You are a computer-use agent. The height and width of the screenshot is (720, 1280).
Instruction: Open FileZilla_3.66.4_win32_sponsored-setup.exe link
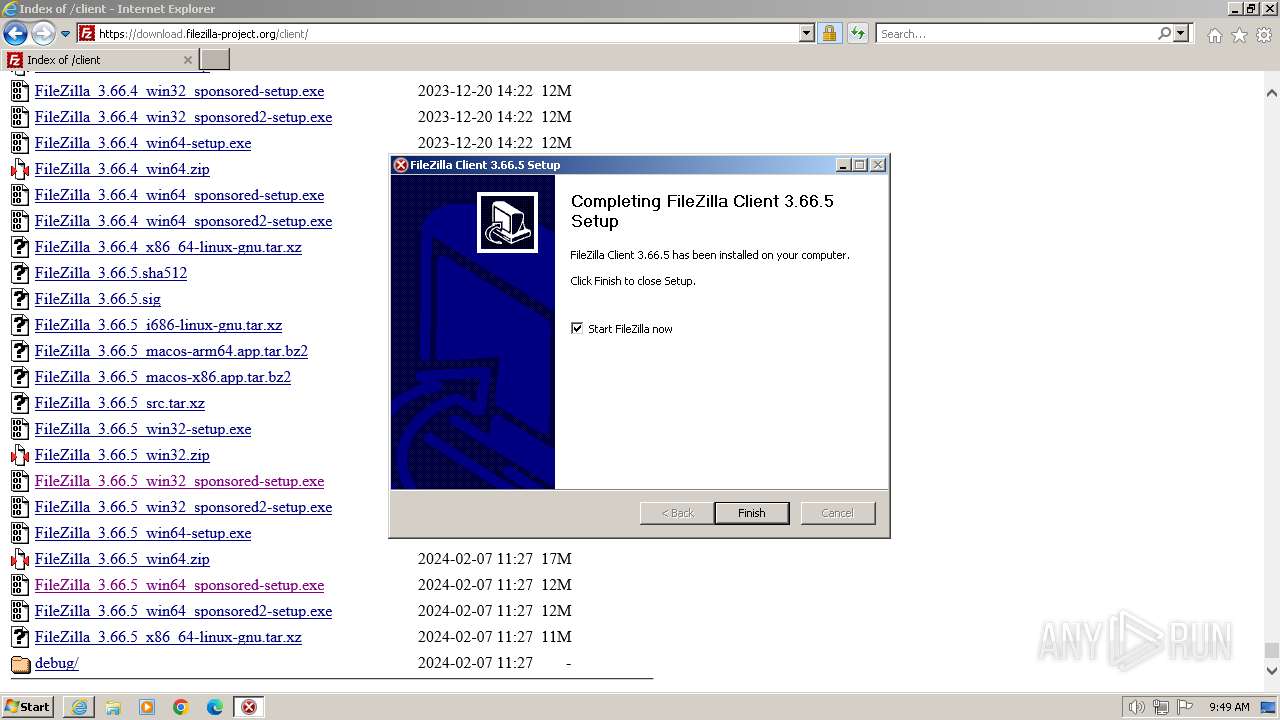(180, 91)
